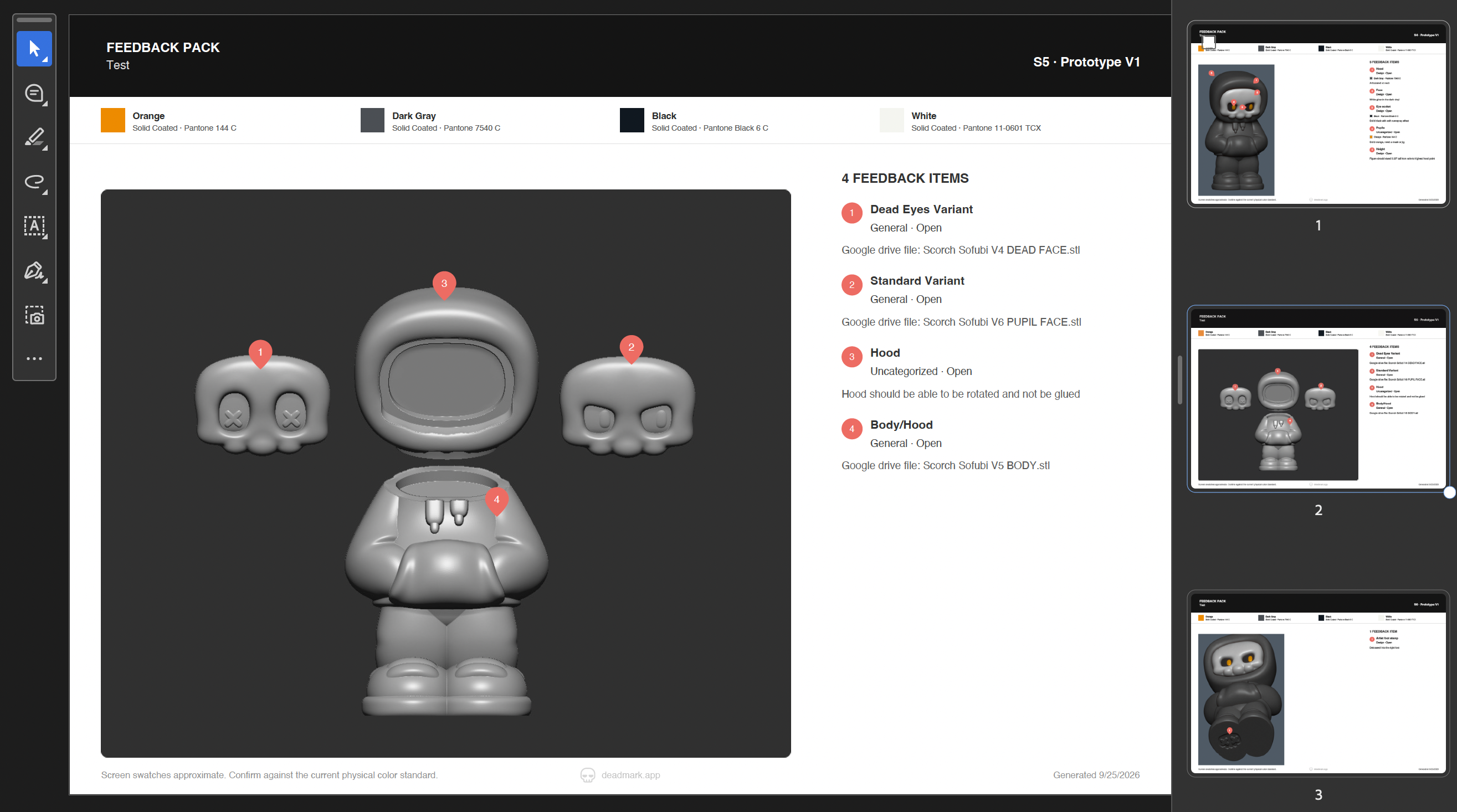Choose the snapshot capture tool

[34, 315]
